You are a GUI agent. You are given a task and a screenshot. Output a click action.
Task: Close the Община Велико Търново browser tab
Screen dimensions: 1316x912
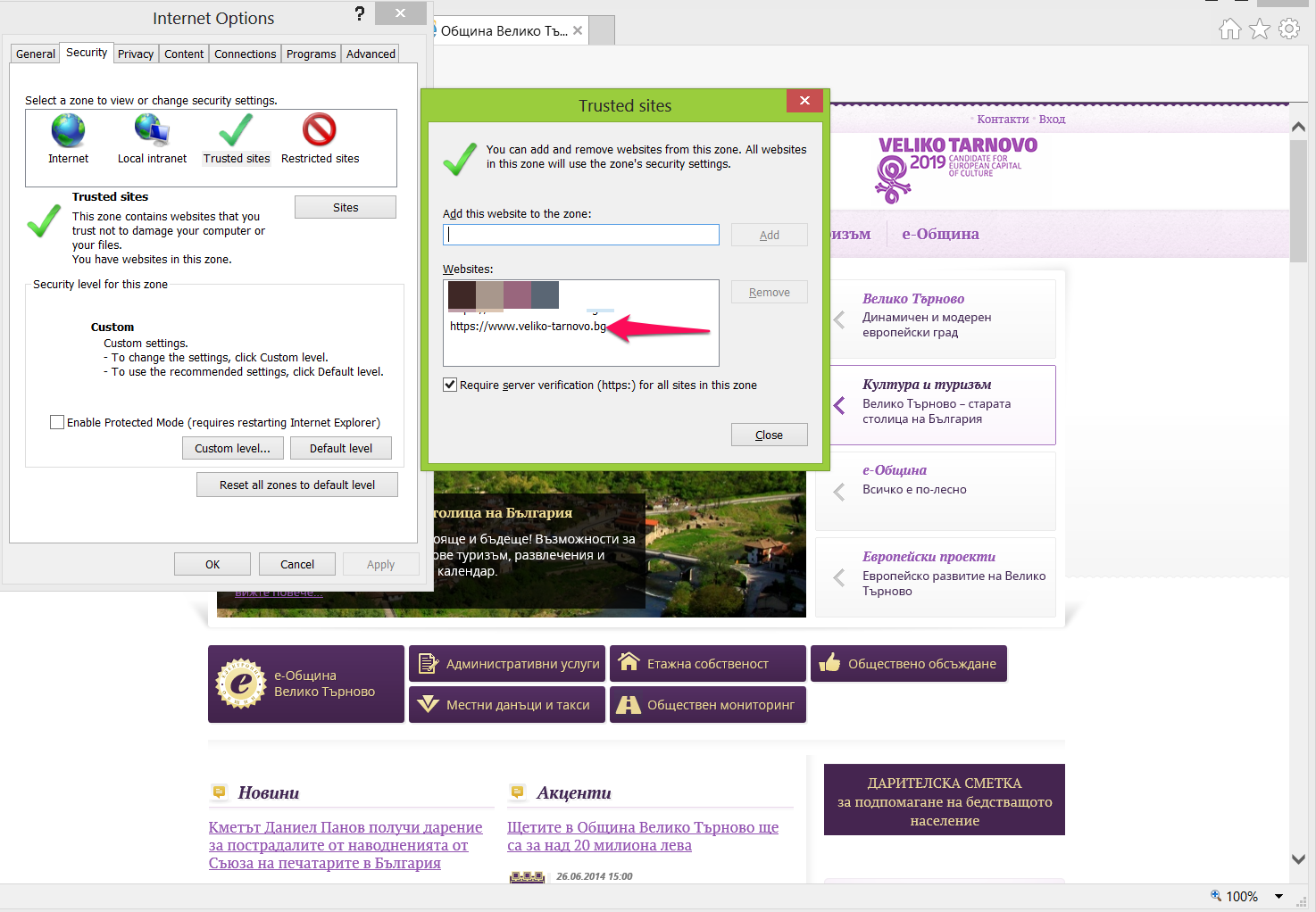(578, 30)
